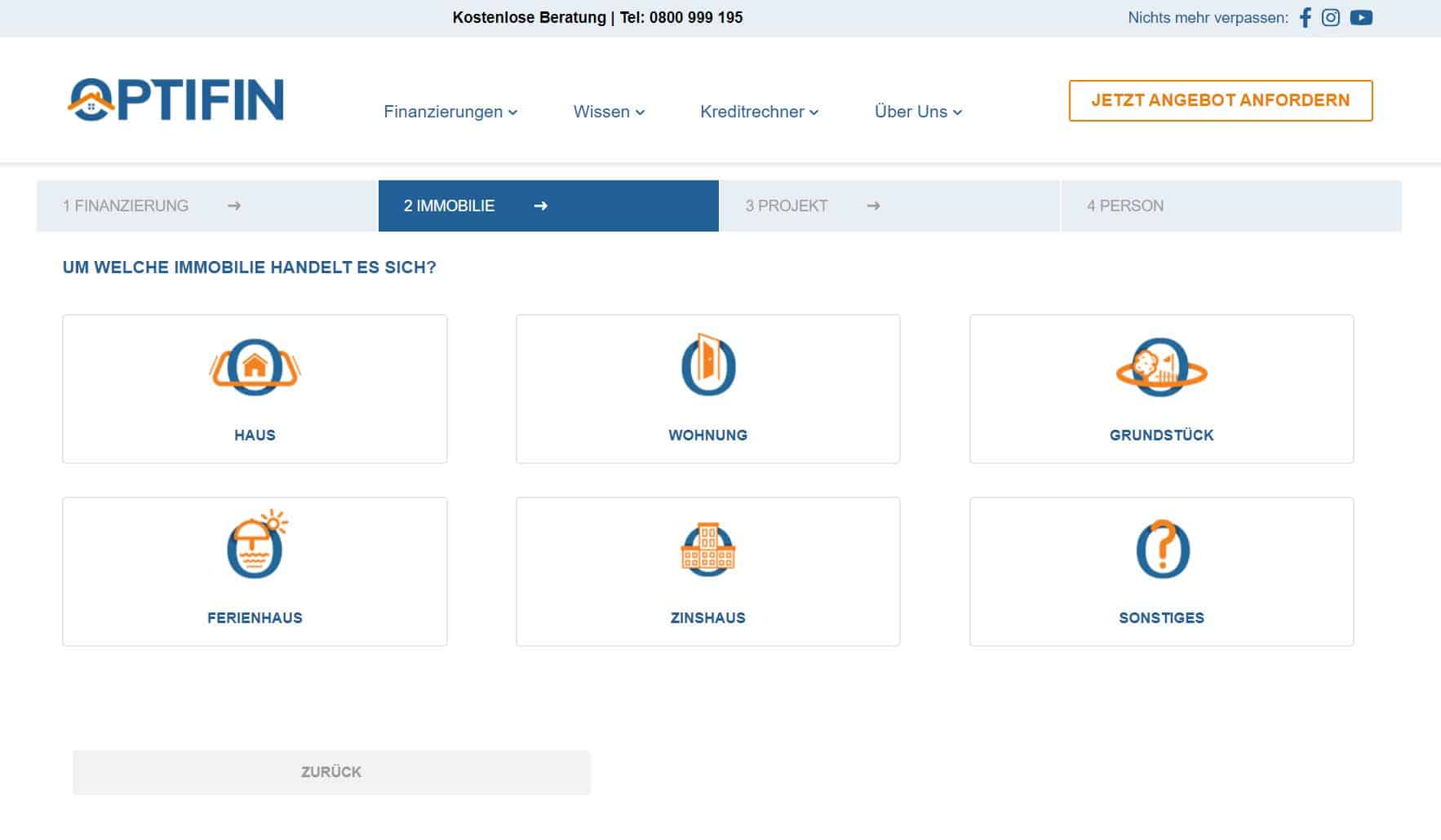The width and height of the screenshot is (1441, 840).
Task: Expand the Finanzierungen dropdown menu
Action: click(x=450, y=112)
